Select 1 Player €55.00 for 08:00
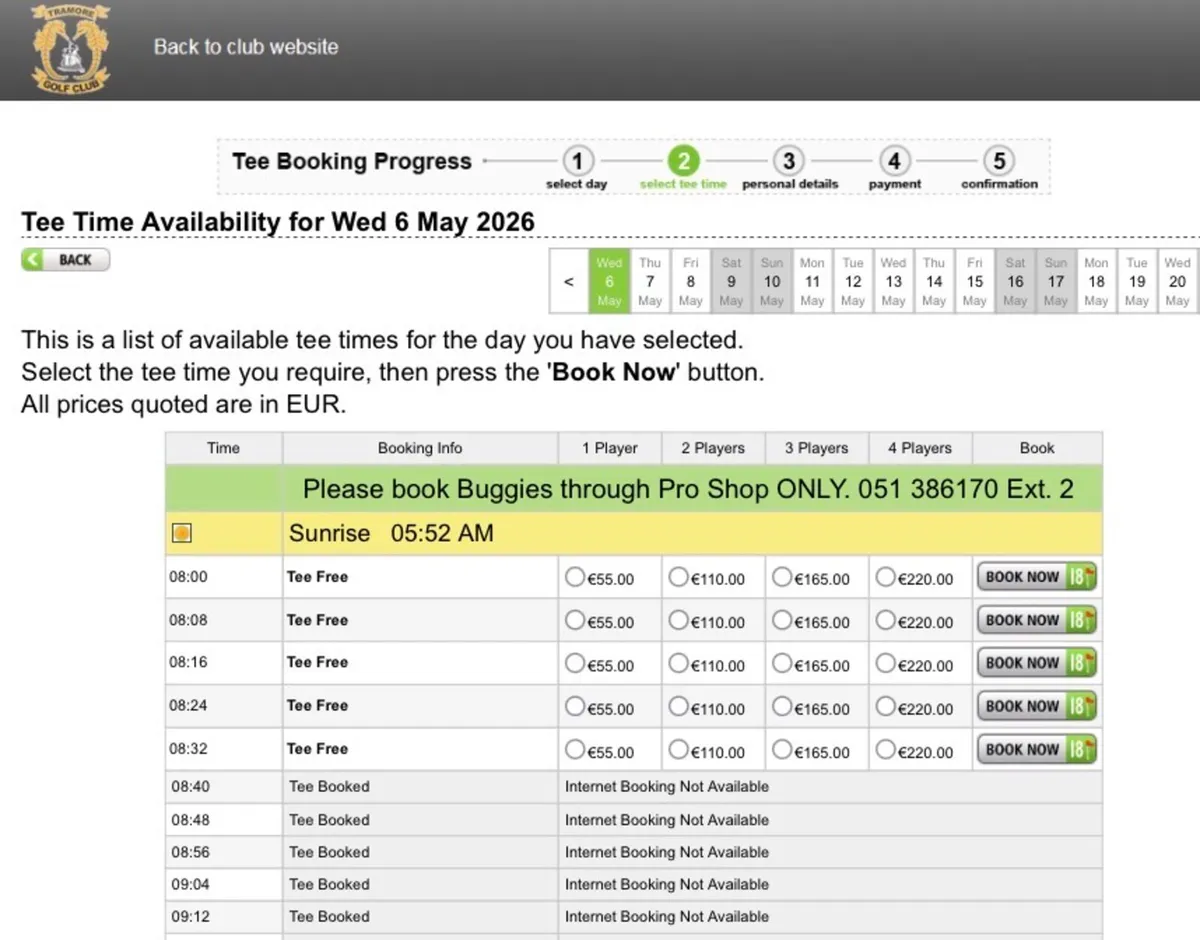1200x940 pixels. (575, 577)
